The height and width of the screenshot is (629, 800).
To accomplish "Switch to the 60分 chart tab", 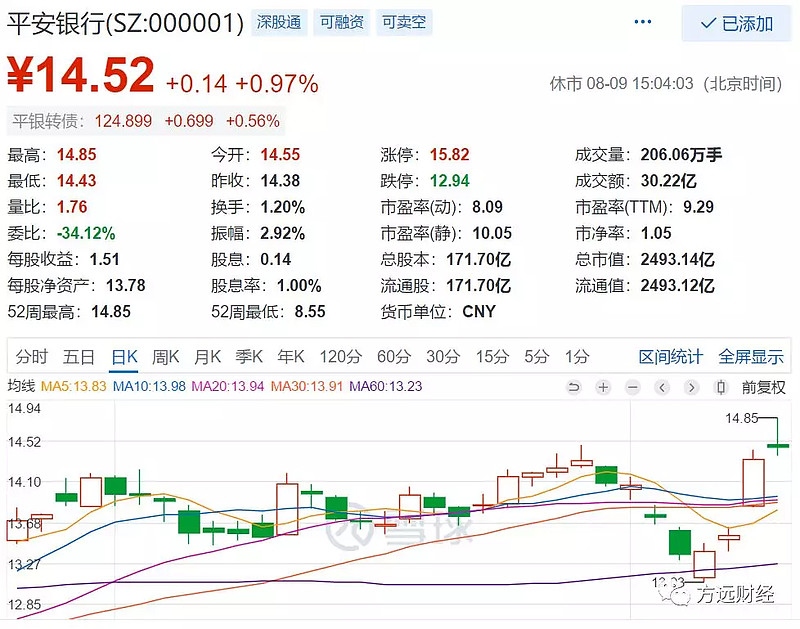I will pos(393,356).
